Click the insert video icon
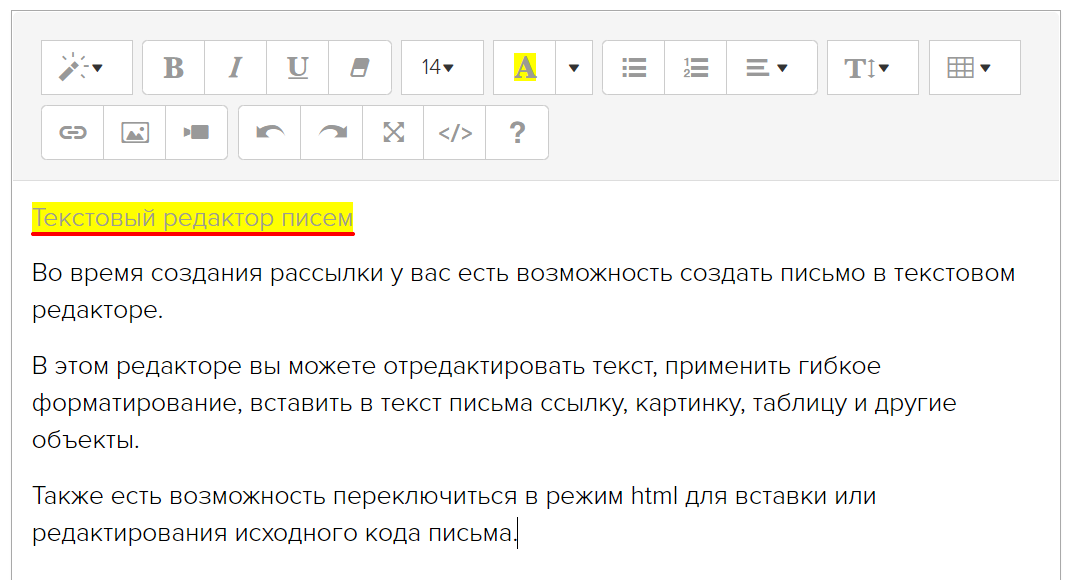1070x580 pixels. [196, 132]
